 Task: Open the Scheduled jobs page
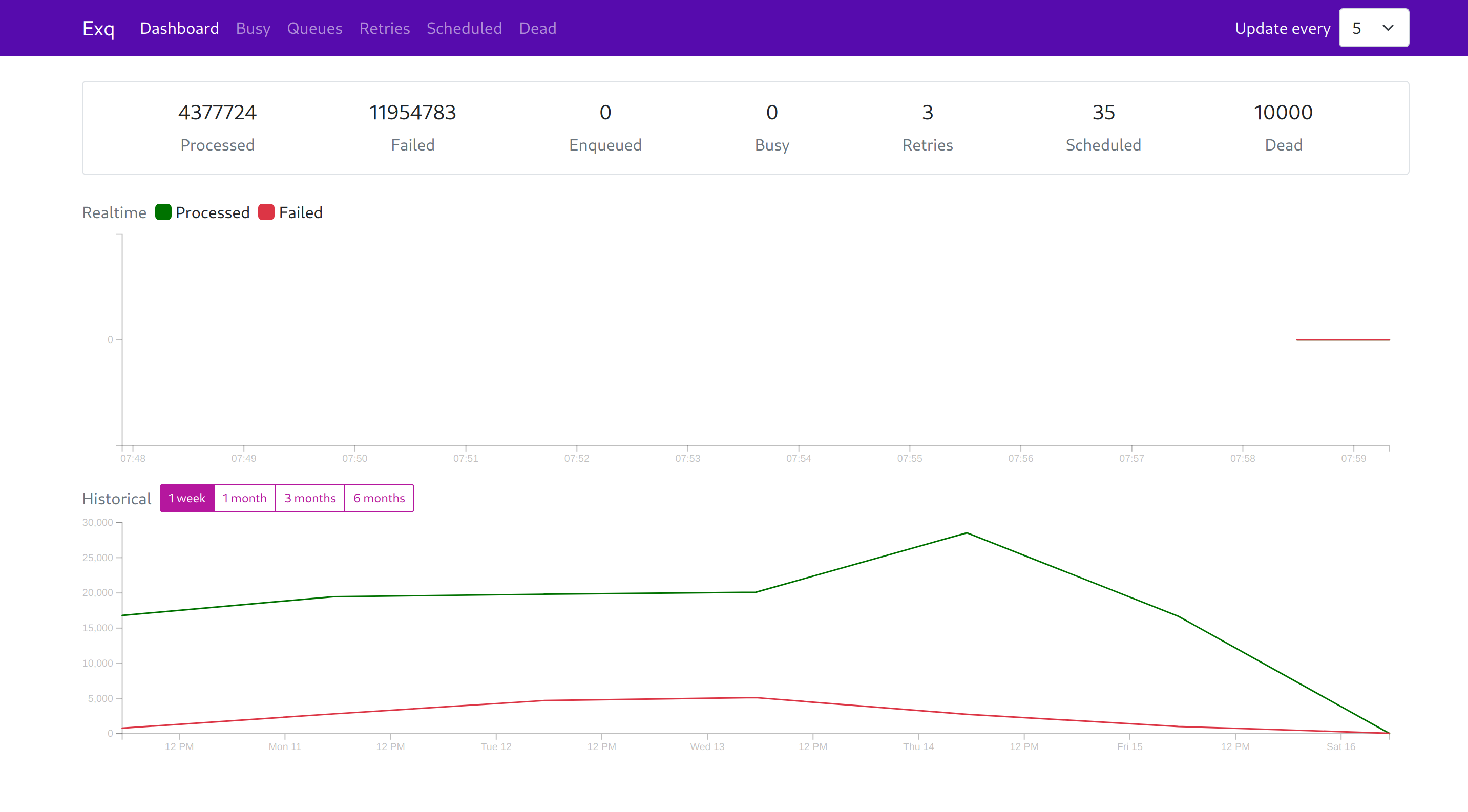464,29
